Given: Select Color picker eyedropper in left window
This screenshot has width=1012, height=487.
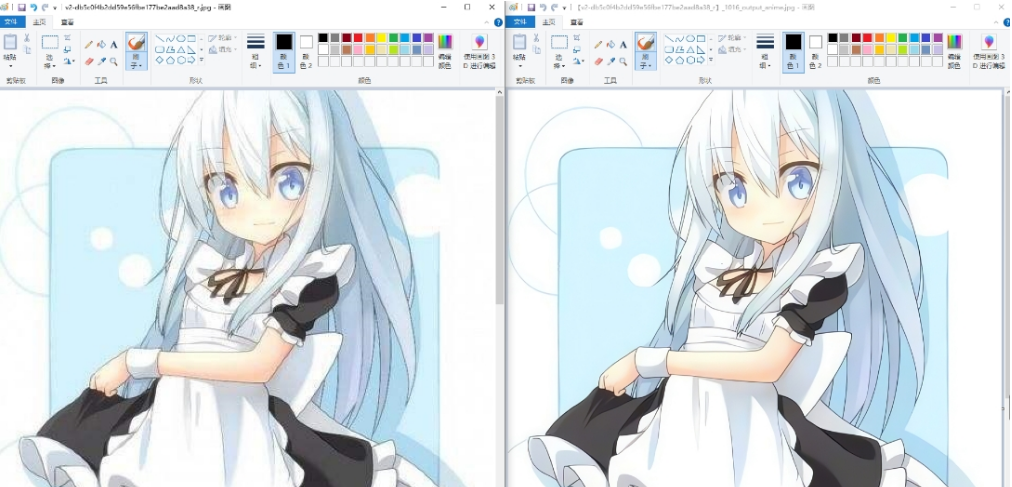Looking at the screenshot, I should click(101, 61).
